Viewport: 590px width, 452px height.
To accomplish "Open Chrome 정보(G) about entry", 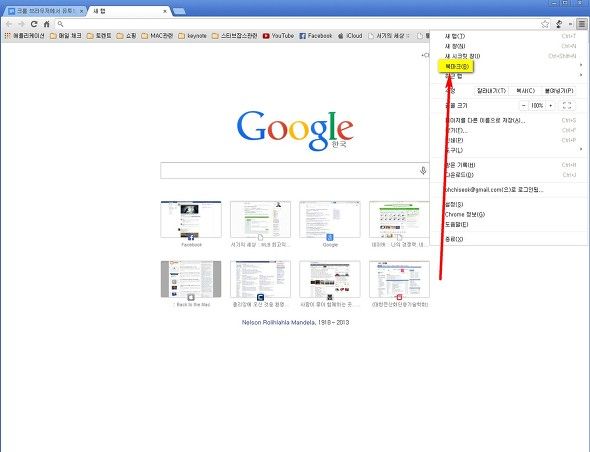I will coord(509,214).
